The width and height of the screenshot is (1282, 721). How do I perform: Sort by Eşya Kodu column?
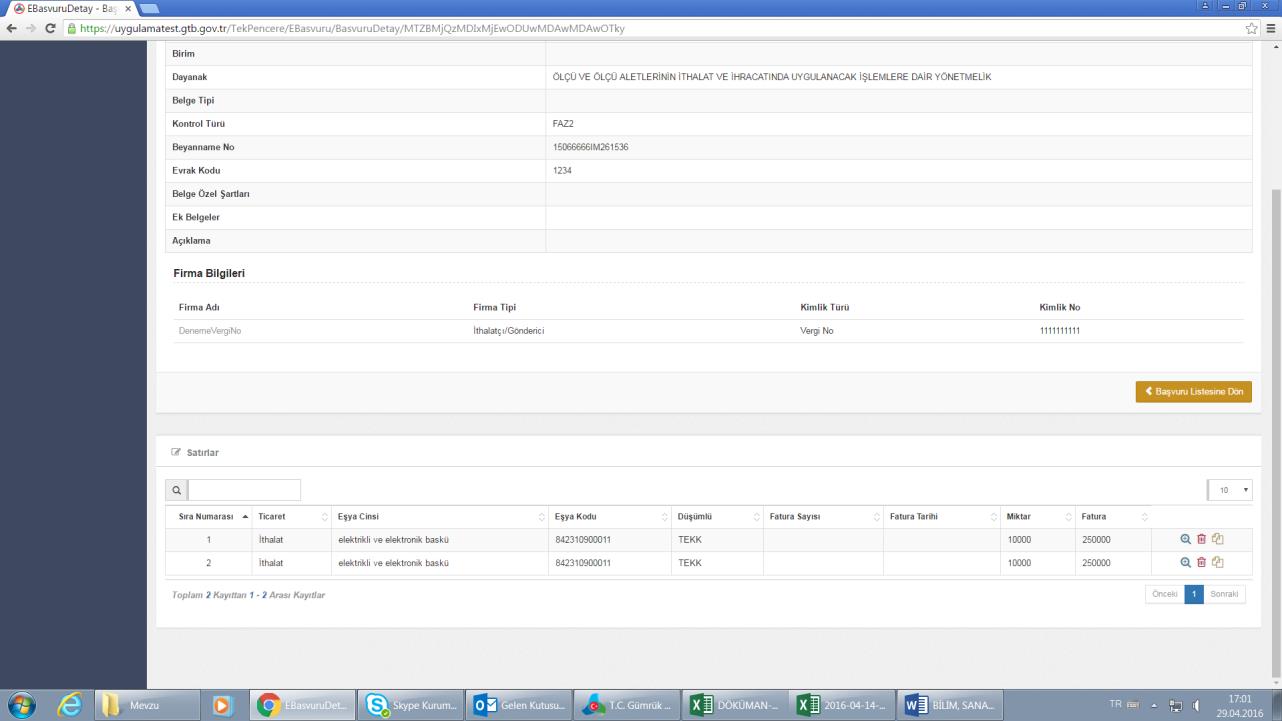(x=610, y=517)
